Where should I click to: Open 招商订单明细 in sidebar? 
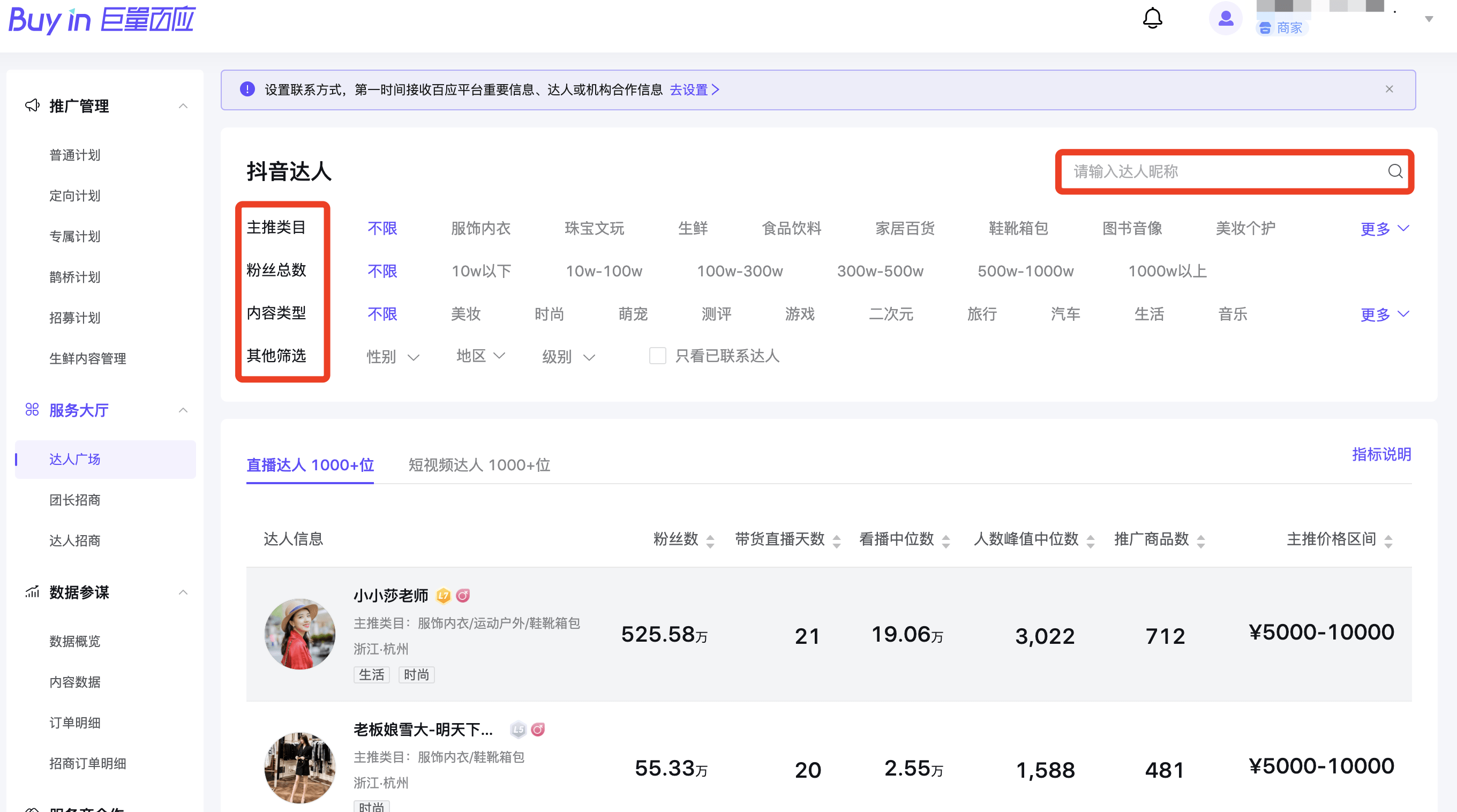tap(88, 763)
